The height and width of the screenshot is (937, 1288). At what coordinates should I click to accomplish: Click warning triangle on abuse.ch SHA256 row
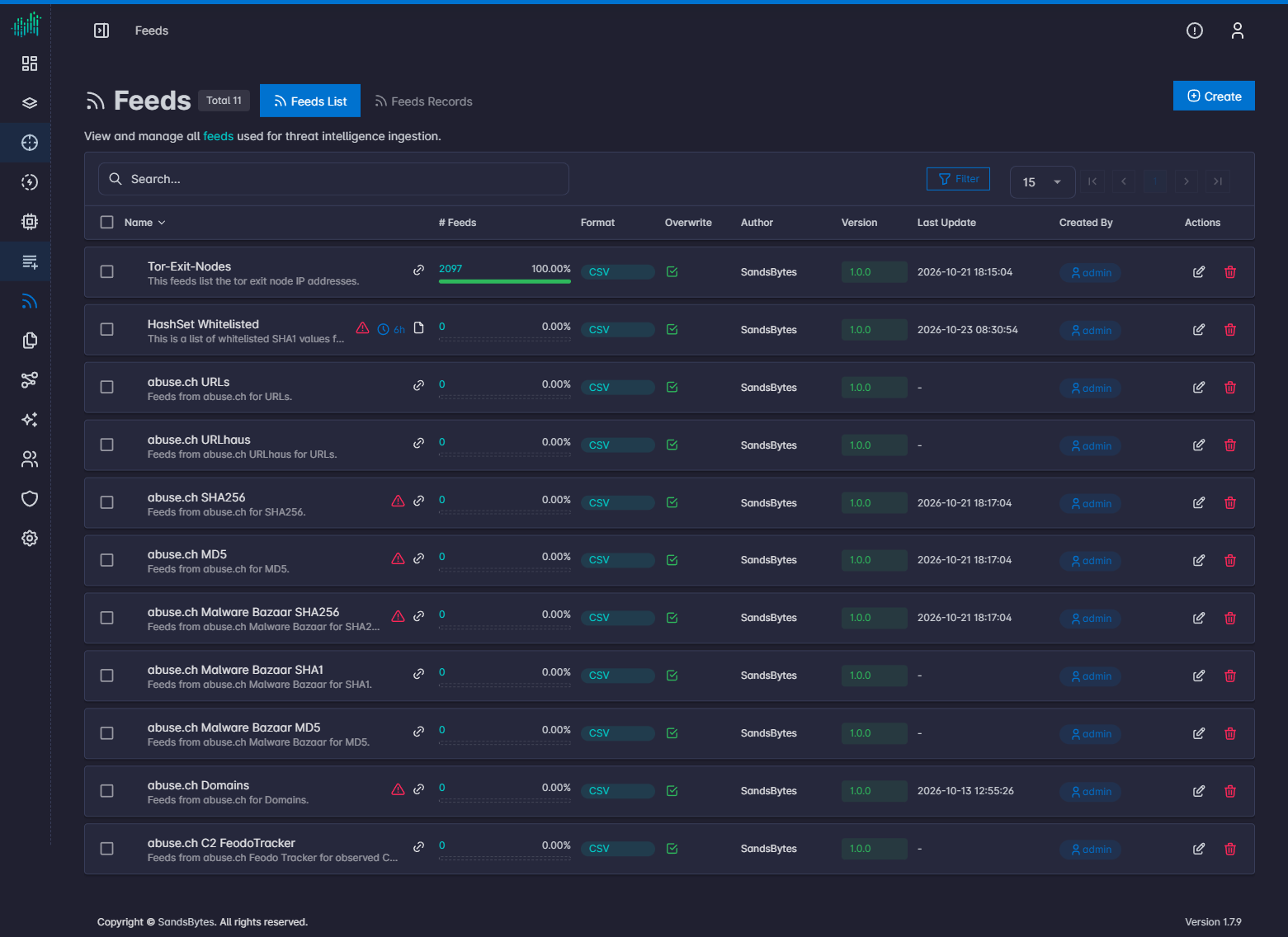click(x=398, y=501)
